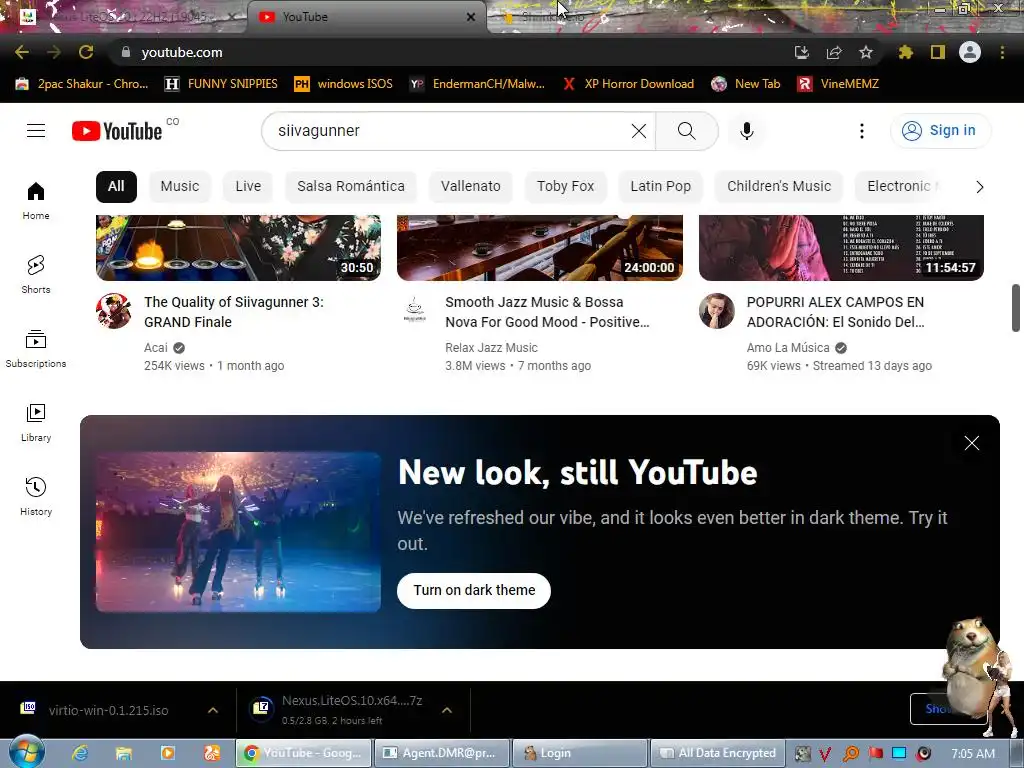This screenshot has height=768, width=1024.
Task: Open Chrome extensions puzzle icon
Action: (905, 52)
